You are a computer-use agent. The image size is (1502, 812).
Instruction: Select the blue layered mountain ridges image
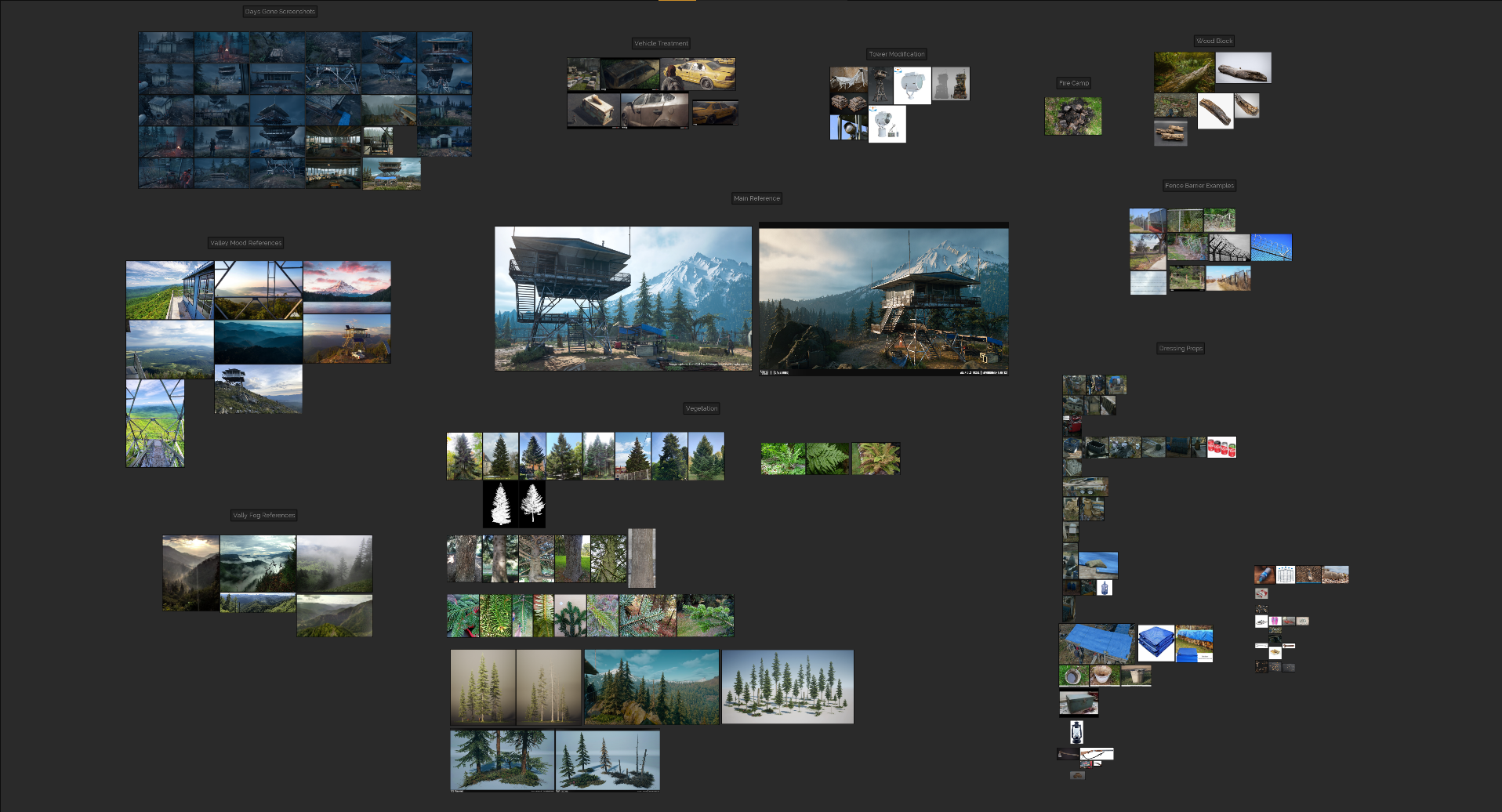coord(258,342)
